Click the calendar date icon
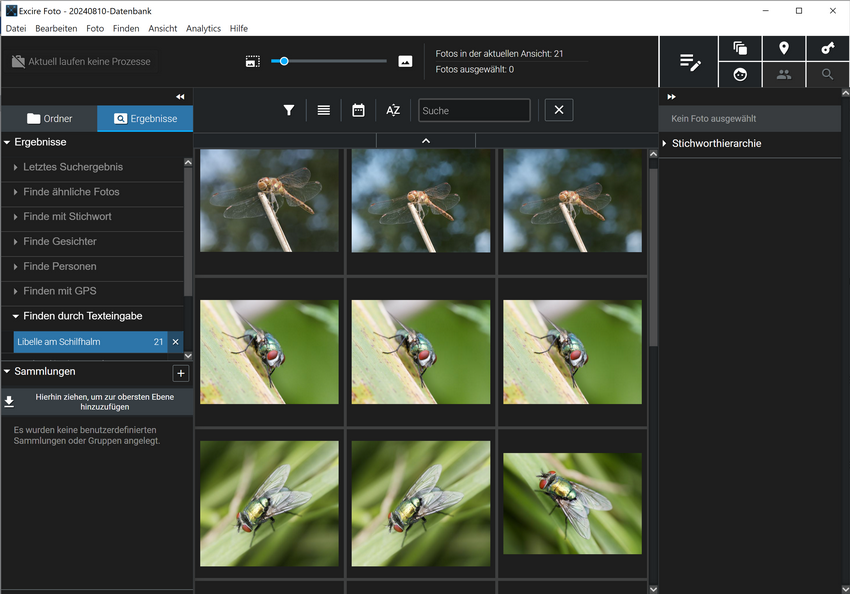Screen dimensions: 850x594 [x=358, y=110]
